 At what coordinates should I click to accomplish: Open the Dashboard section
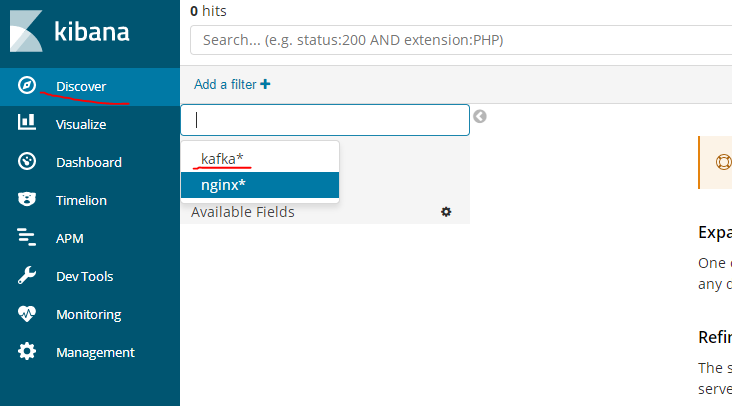[89, 162]
